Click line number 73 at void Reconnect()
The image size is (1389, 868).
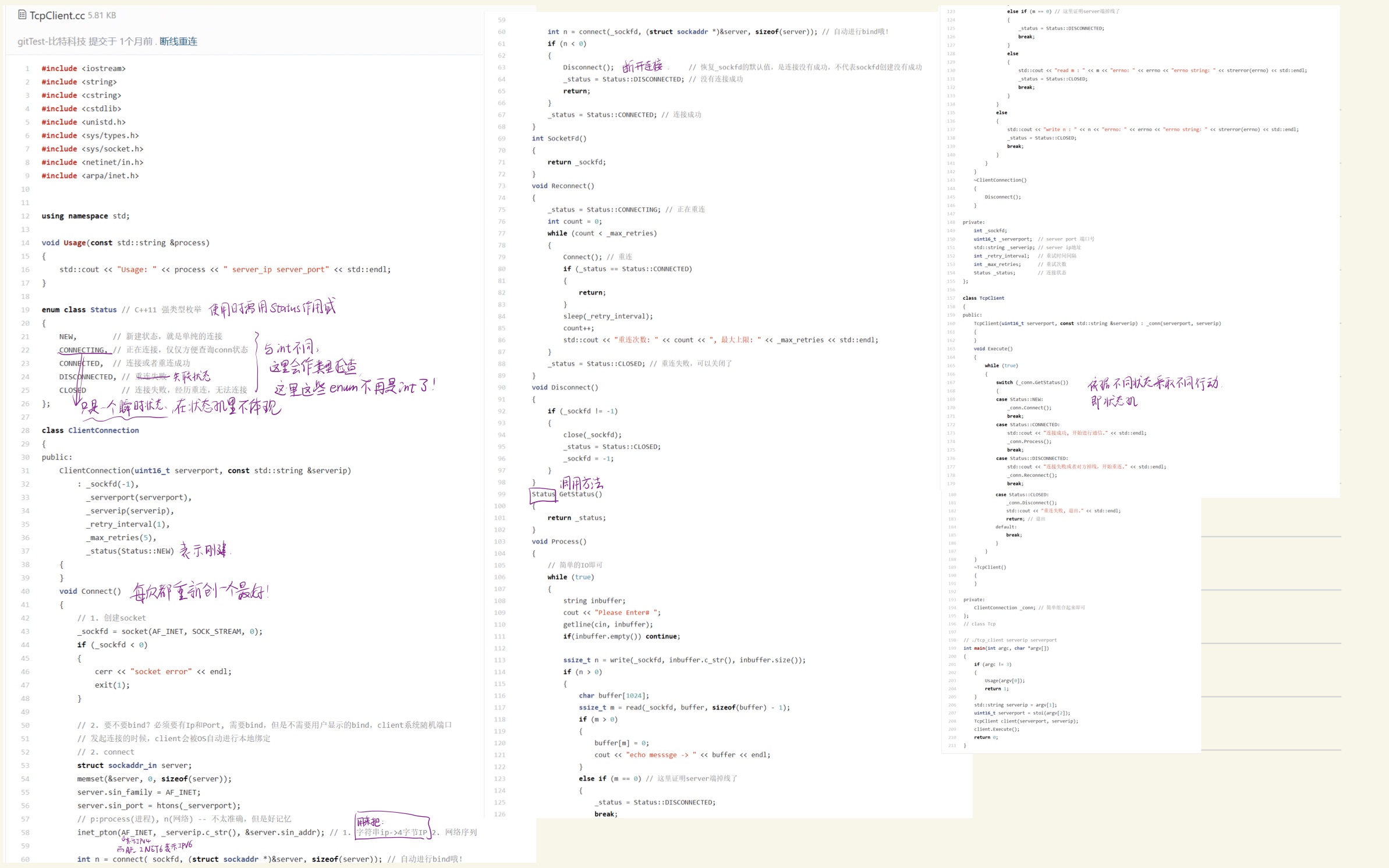tap(501, 186)
